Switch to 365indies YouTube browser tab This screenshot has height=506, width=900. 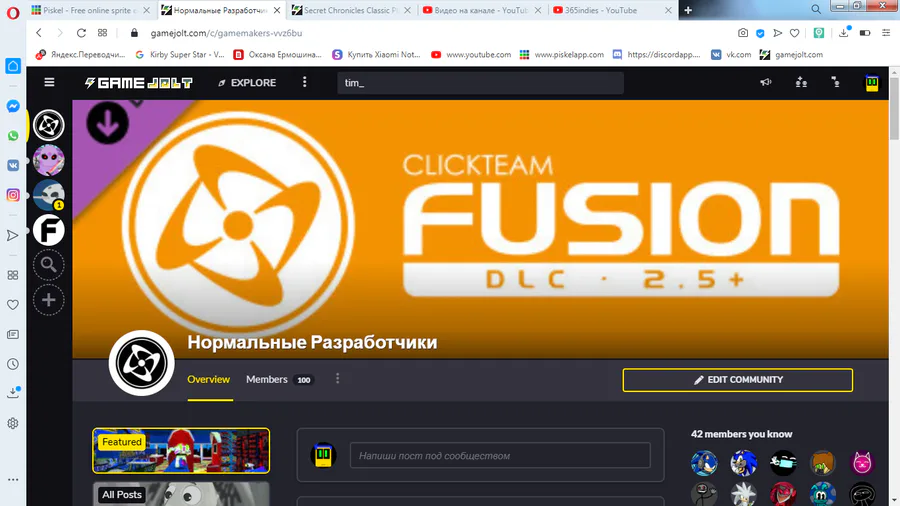(x=612, y=10)
